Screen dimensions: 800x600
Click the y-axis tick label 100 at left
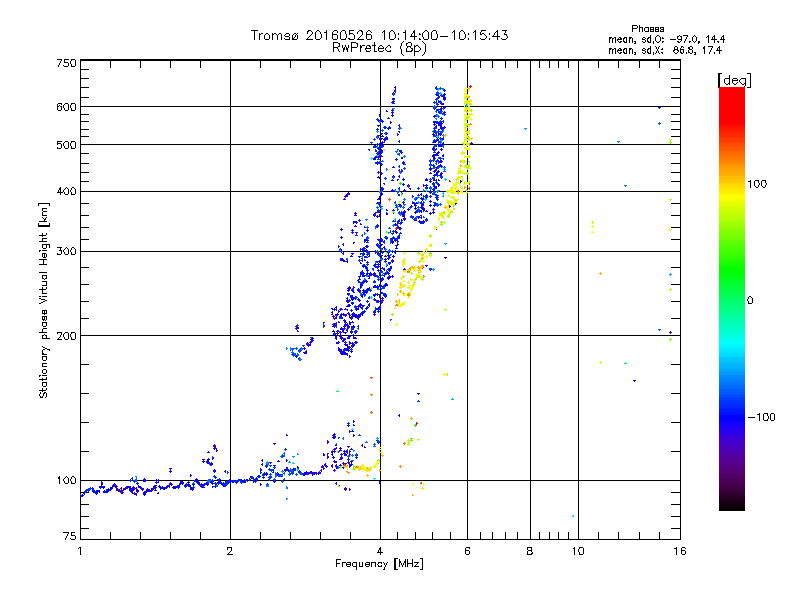[x=66, y=481]
